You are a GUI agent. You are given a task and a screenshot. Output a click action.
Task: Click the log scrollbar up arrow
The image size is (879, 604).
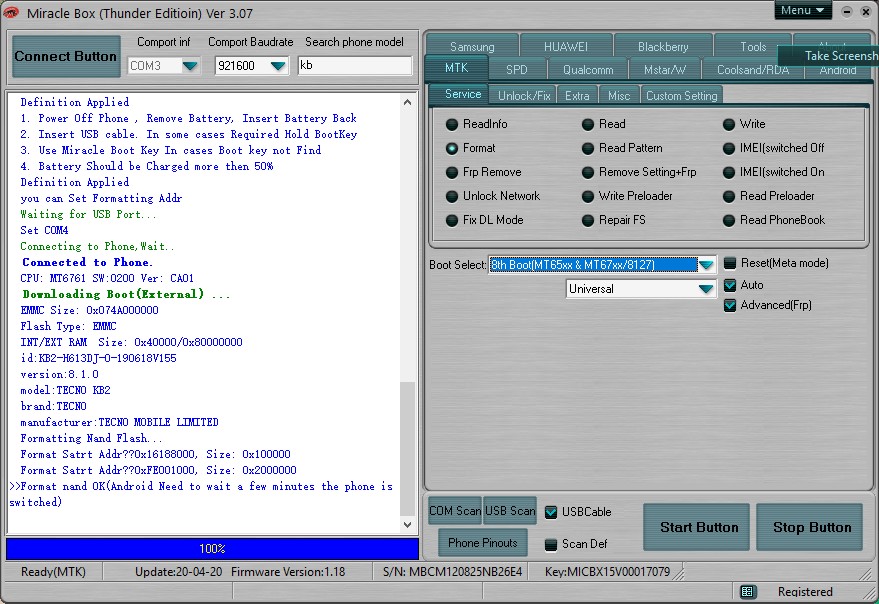(x=408, y=102)
